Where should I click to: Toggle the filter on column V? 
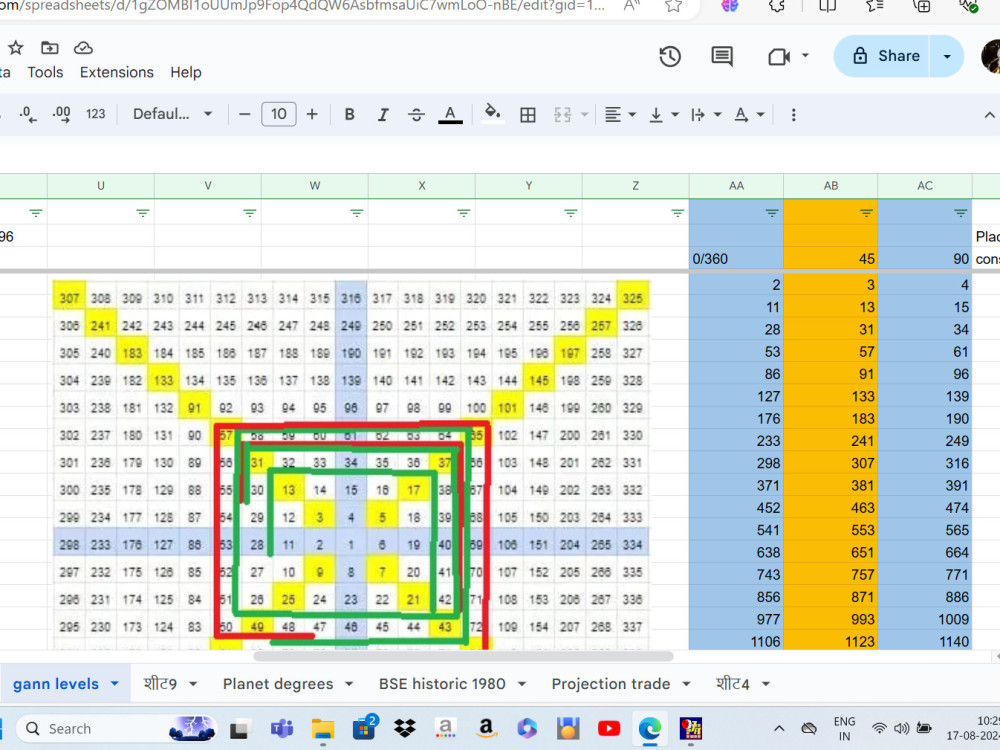click(x=249, y=213)
